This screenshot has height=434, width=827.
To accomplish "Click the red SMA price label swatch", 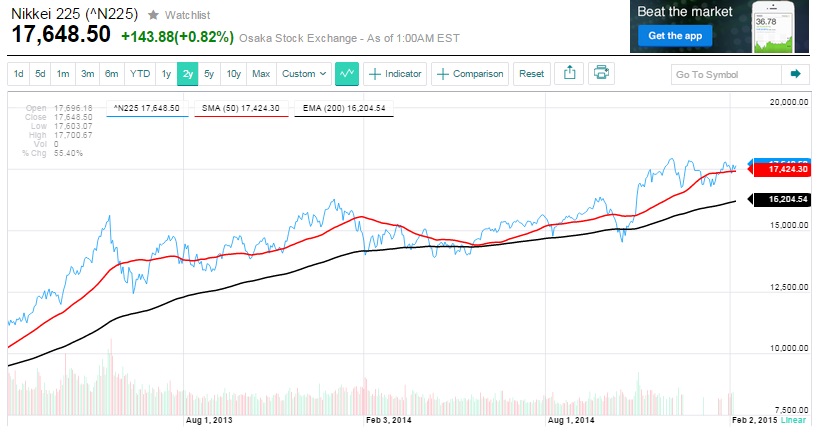I will tap(778, 171).
